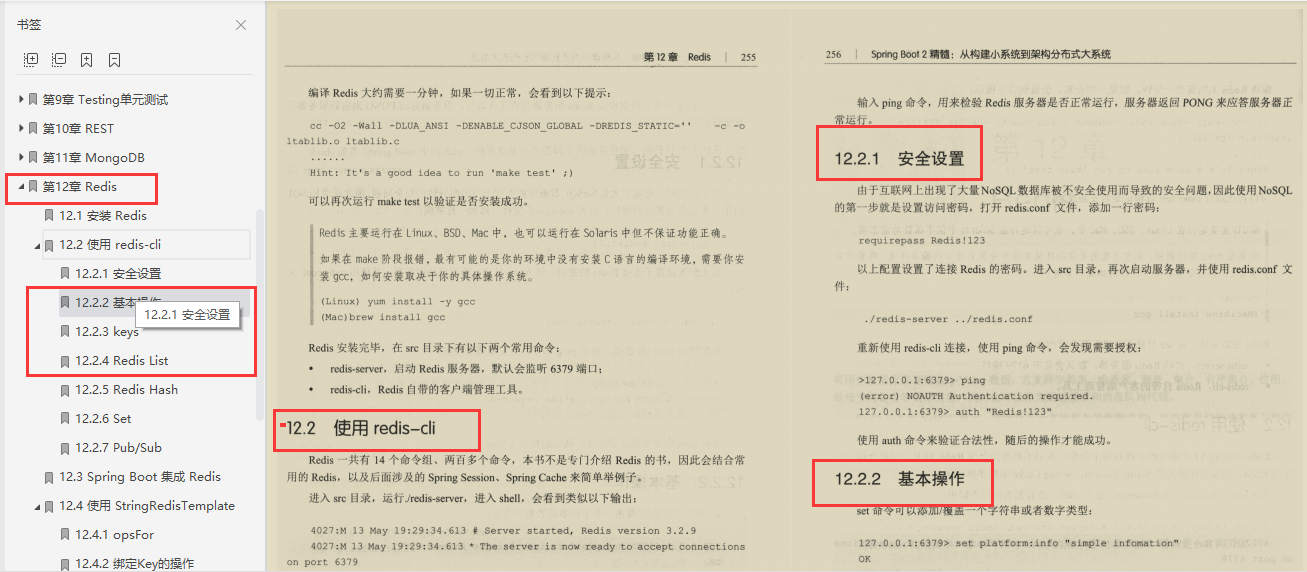This screenshot has height=572, width=1307.
Task: Open bookmark 12.4 使用 StringRedisTemplate
Action: tap(147, 506)
